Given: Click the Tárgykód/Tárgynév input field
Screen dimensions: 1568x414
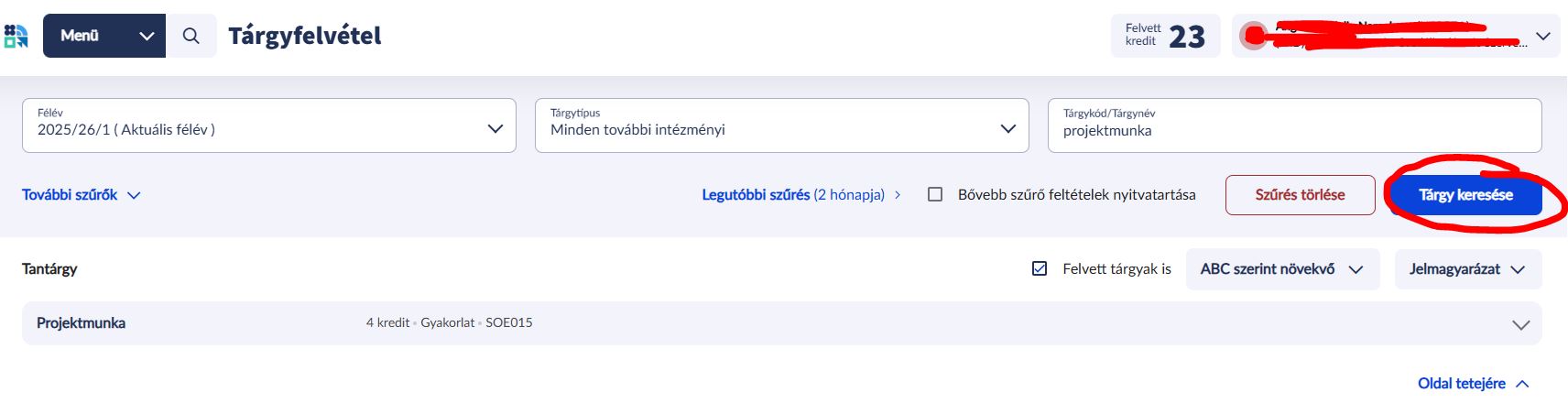Looking at the screenshot, I should [1294, 130].
